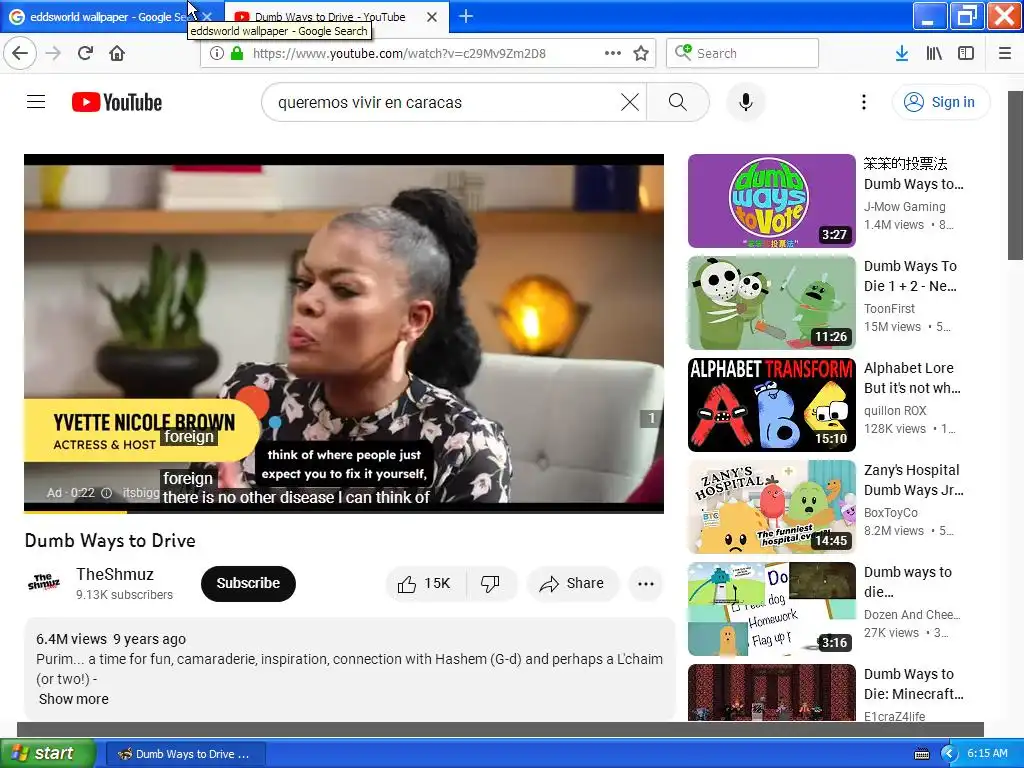The height and width of the screenshot is (768, 1024).
Task: Click the video ad progress bar
Action: (x=344, y=512)
